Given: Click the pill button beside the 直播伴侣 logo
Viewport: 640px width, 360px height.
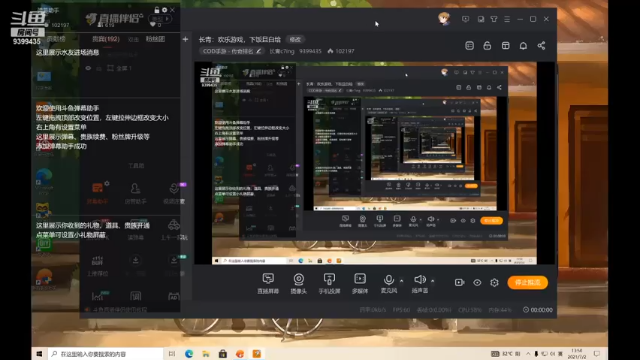Looking at the screenshot, I should tap(160, 19).
